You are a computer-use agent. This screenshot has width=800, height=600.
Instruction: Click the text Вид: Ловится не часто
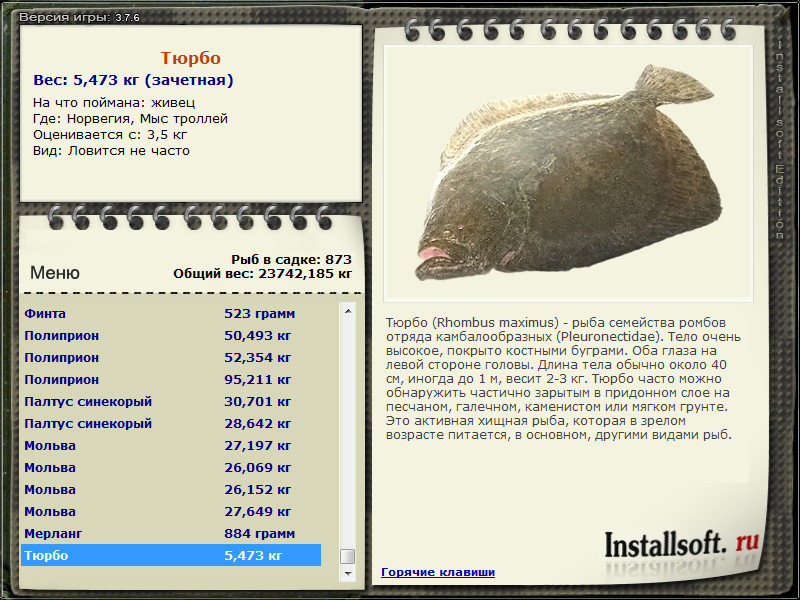click(111, 151)
